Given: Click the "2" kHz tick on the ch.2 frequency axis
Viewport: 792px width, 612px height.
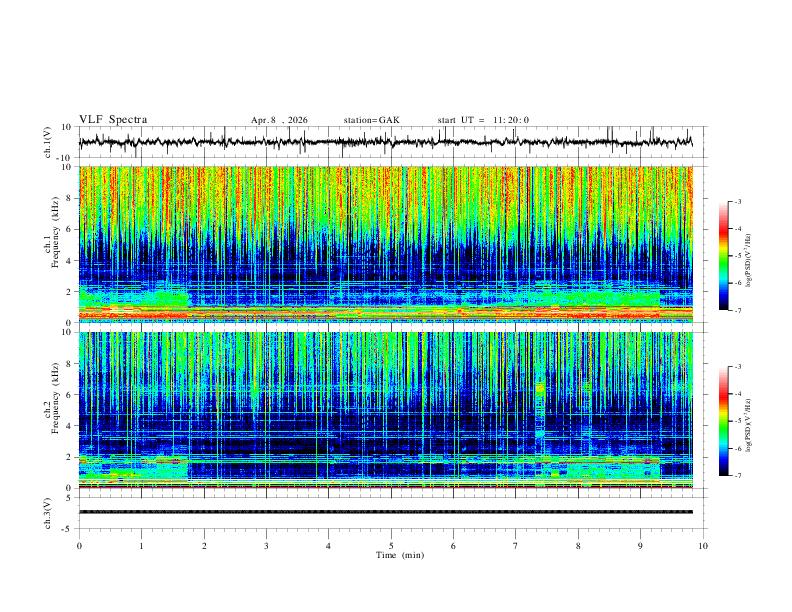Looking at the screenshot, I should tap(70, 457).
